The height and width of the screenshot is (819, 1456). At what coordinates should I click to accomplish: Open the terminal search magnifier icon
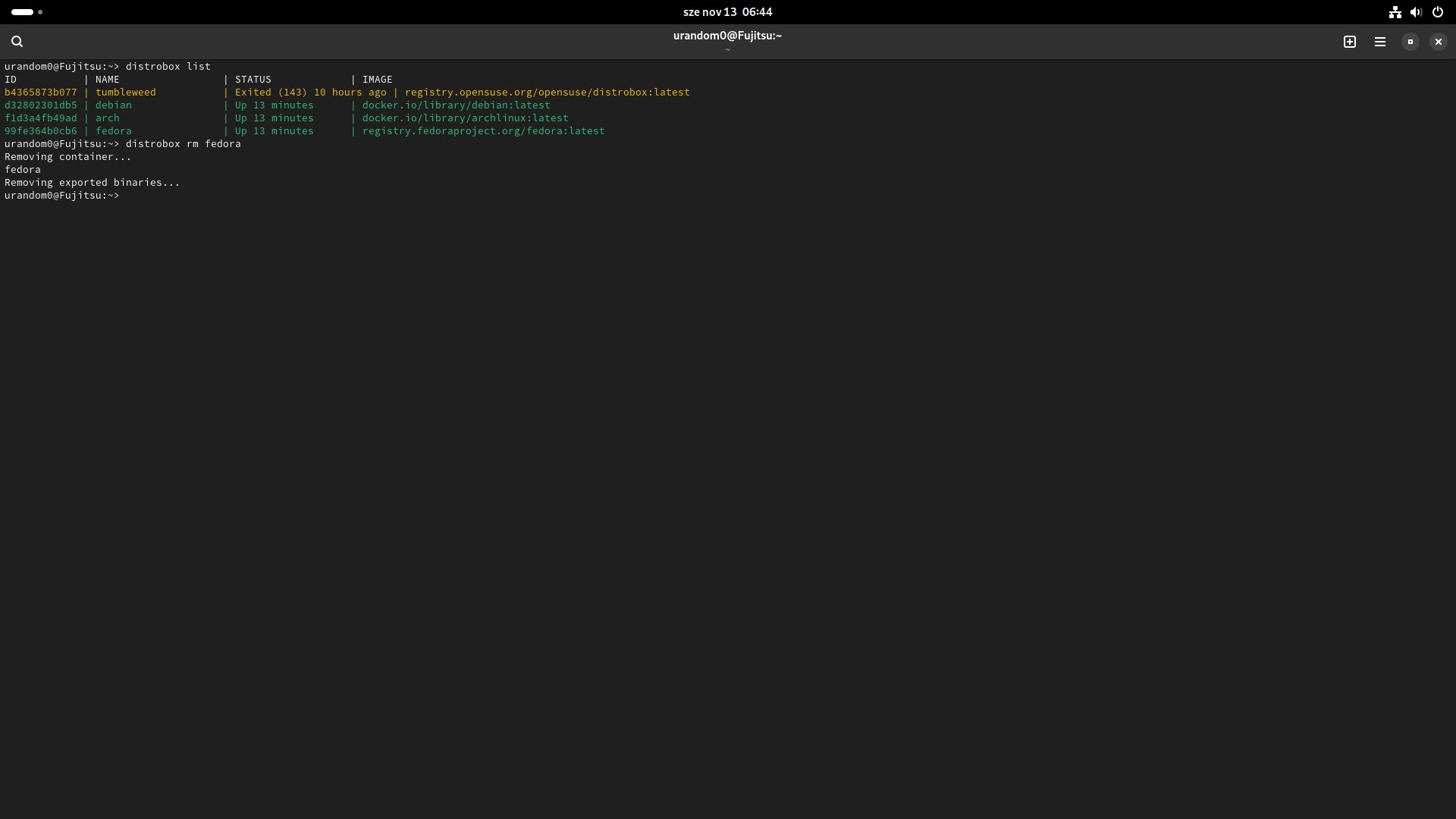click(x=17, y=42)
